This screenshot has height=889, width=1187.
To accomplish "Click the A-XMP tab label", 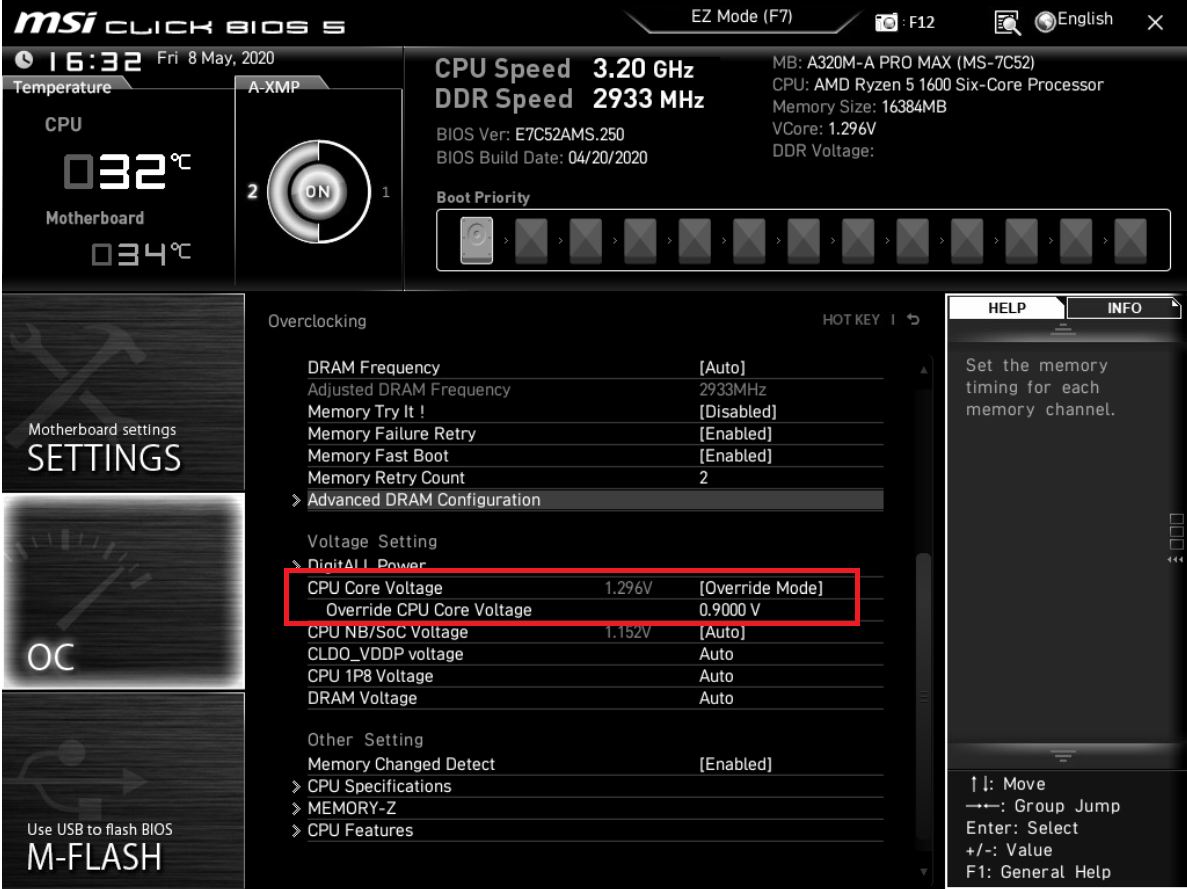I will 274,87.
